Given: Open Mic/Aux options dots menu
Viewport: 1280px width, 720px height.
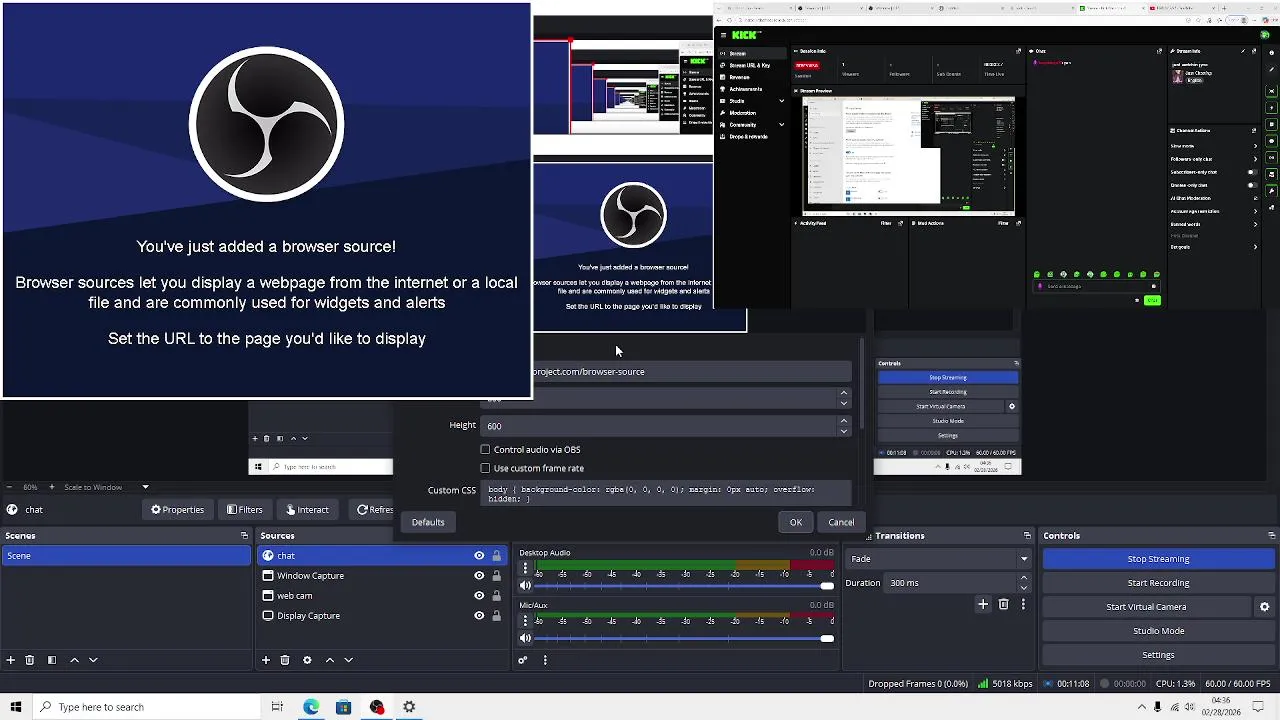Looking at the screenshot, I should click(525, 620).
